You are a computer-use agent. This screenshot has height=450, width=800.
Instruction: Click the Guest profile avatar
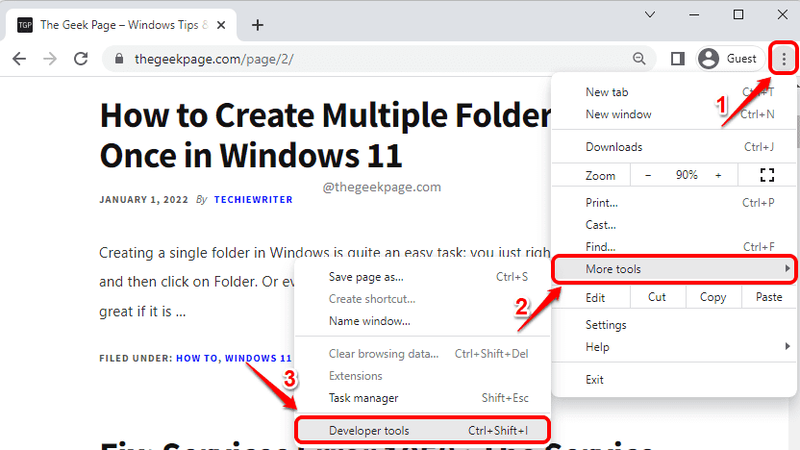click(x=709, y=59)
